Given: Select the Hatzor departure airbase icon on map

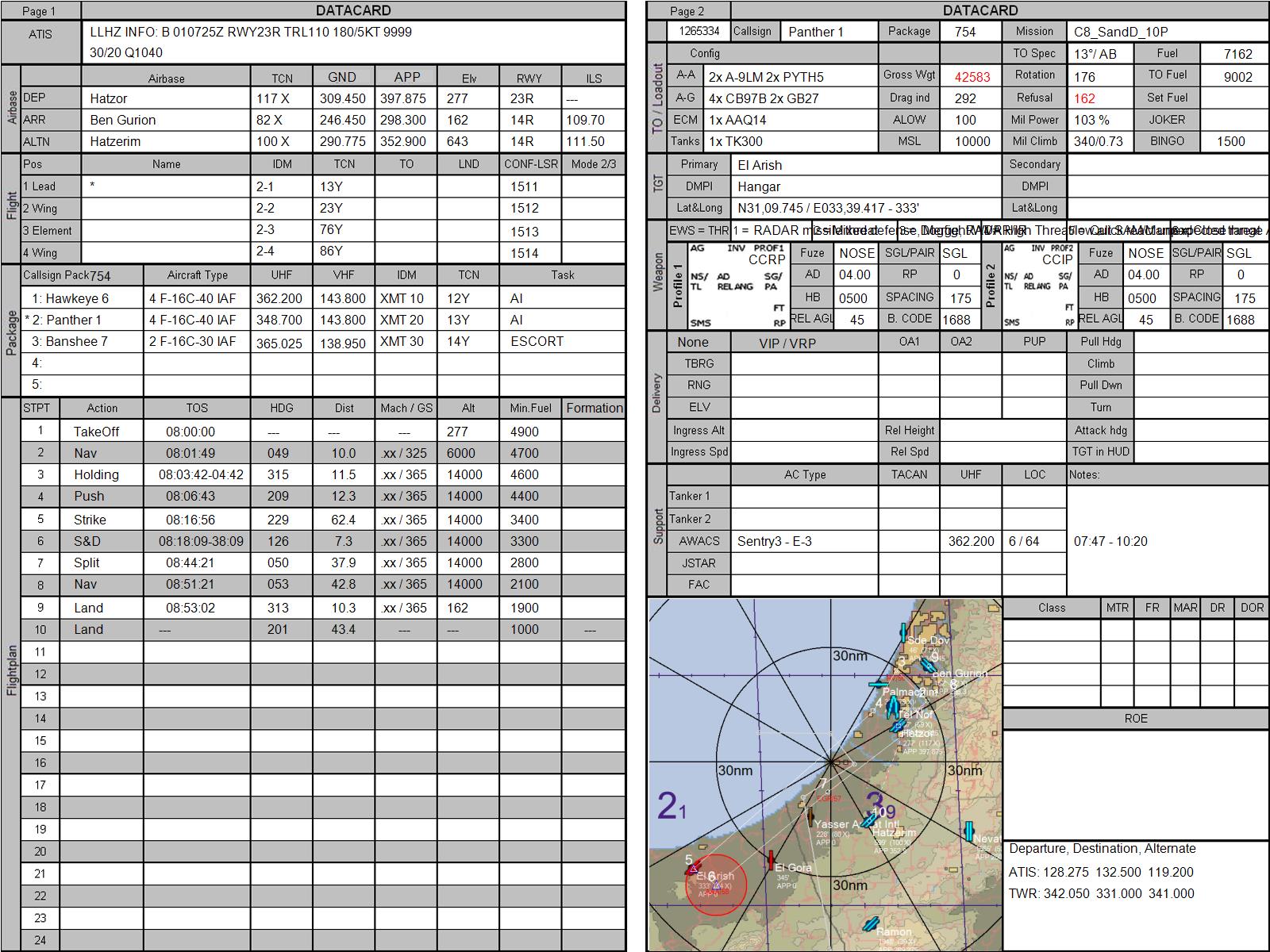Looking at the screenshot, I should tap(899, 725).
